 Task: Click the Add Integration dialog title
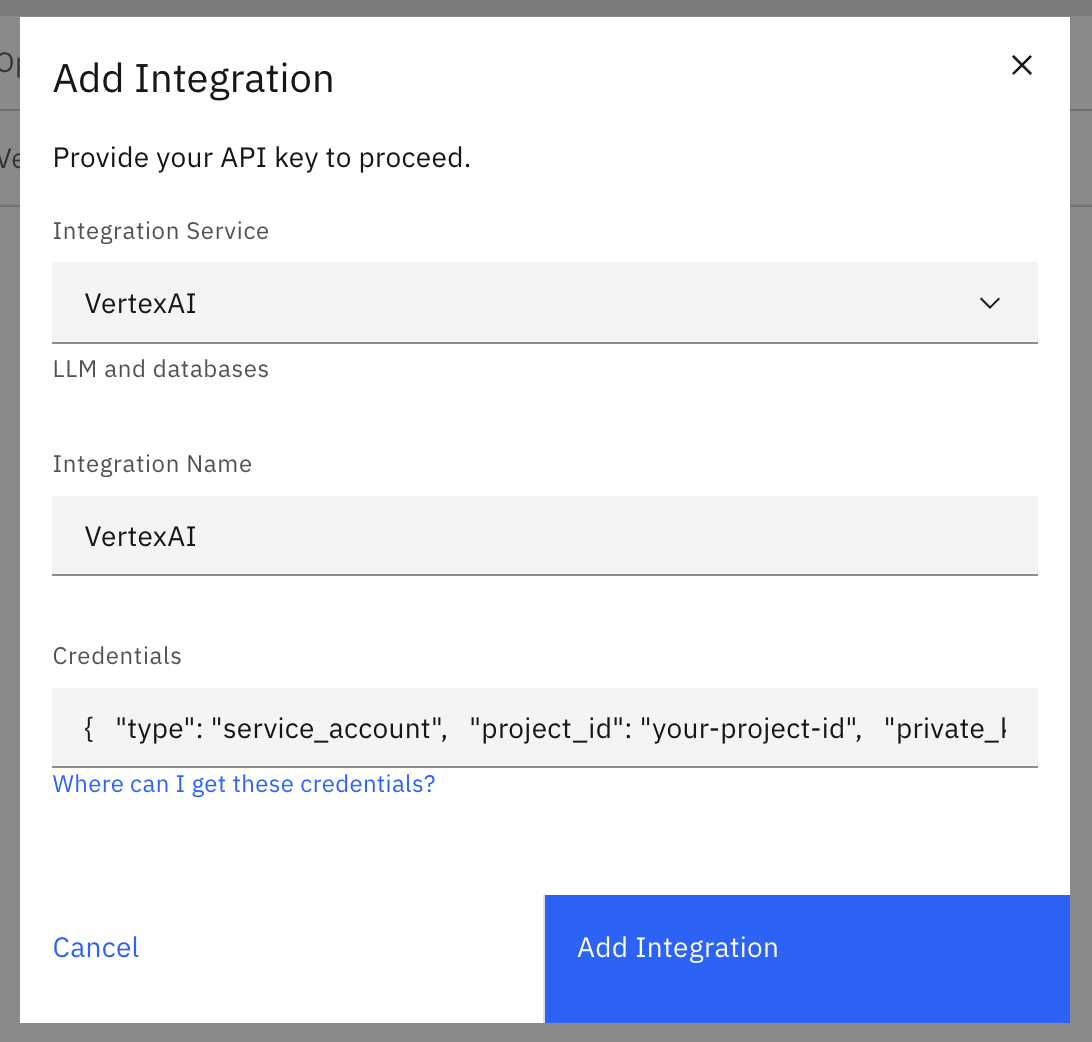tap(193, 78)
